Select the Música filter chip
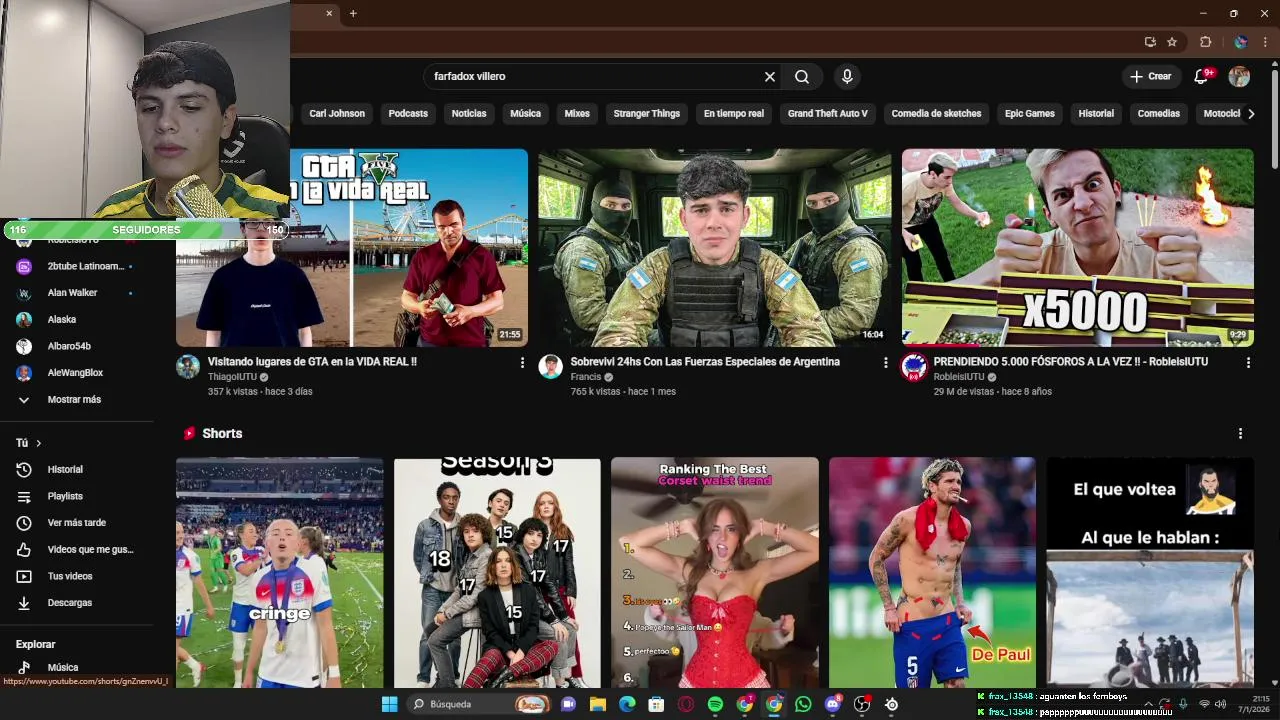The height and width of the screenshot is (720, 1280). (525, 114)
